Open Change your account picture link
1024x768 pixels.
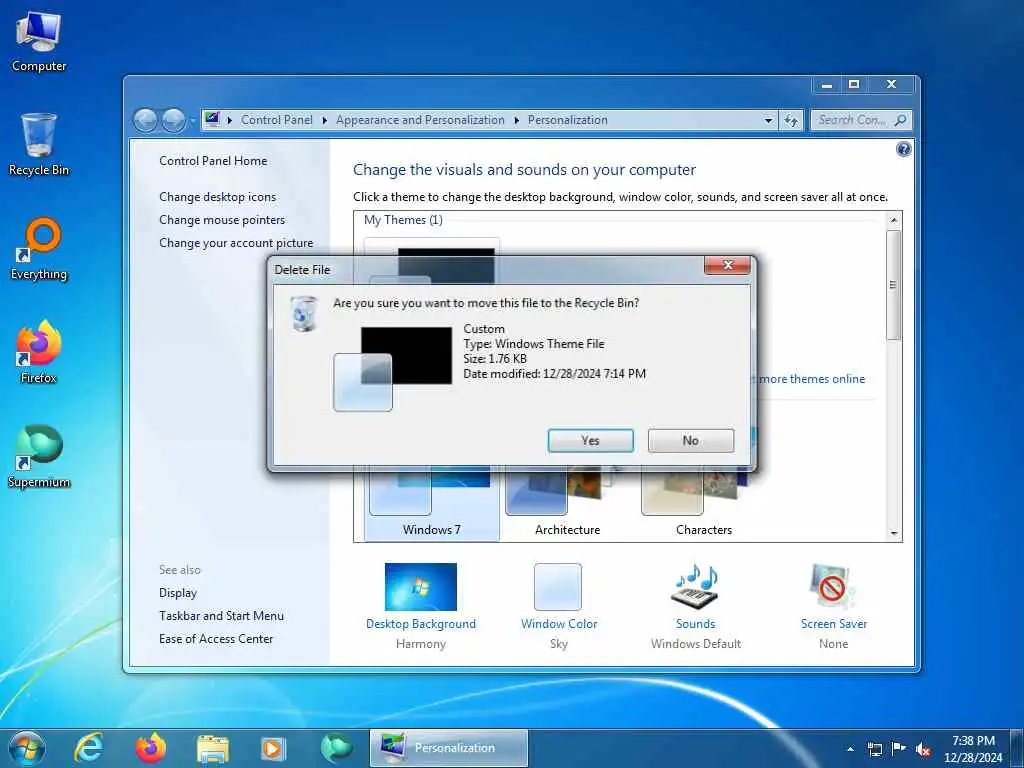[x=236, y=242]
